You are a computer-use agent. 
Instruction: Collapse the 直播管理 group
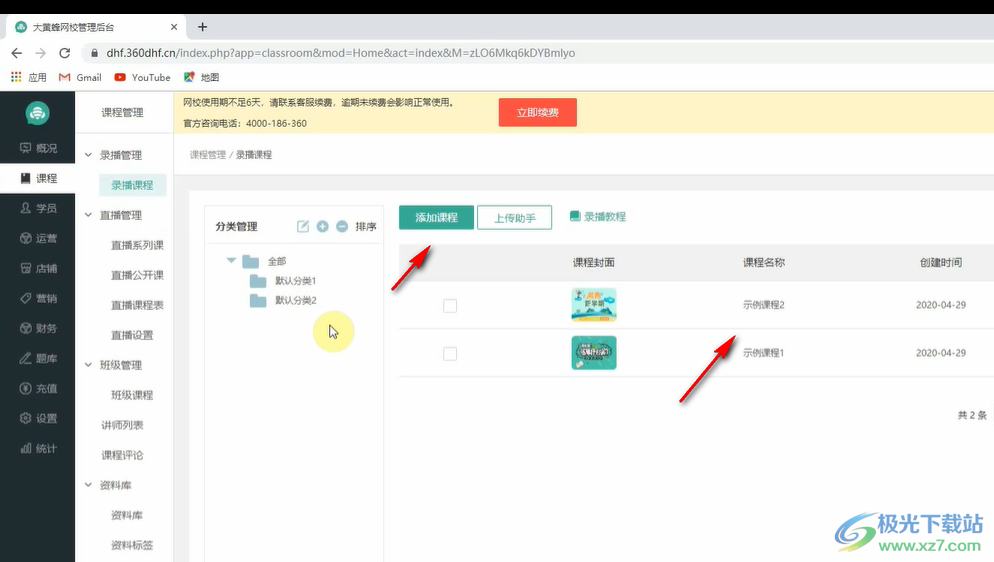pos(88,215)
